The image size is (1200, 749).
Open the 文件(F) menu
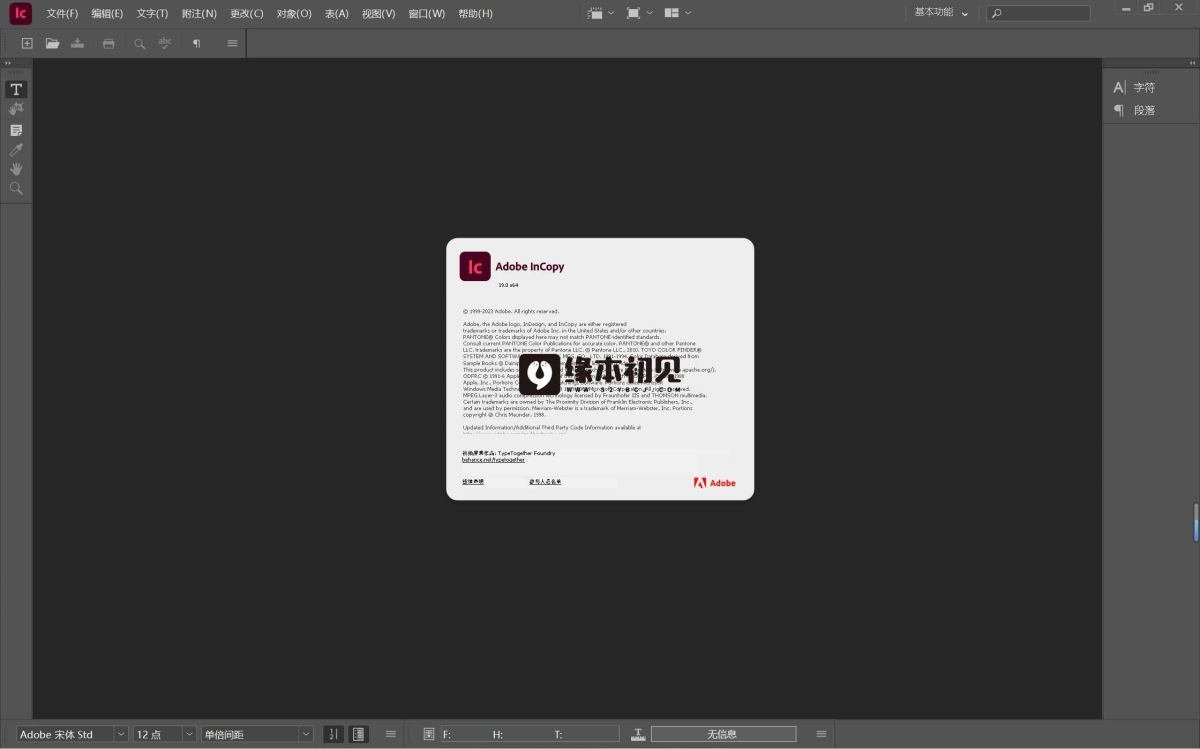point(62,13)
